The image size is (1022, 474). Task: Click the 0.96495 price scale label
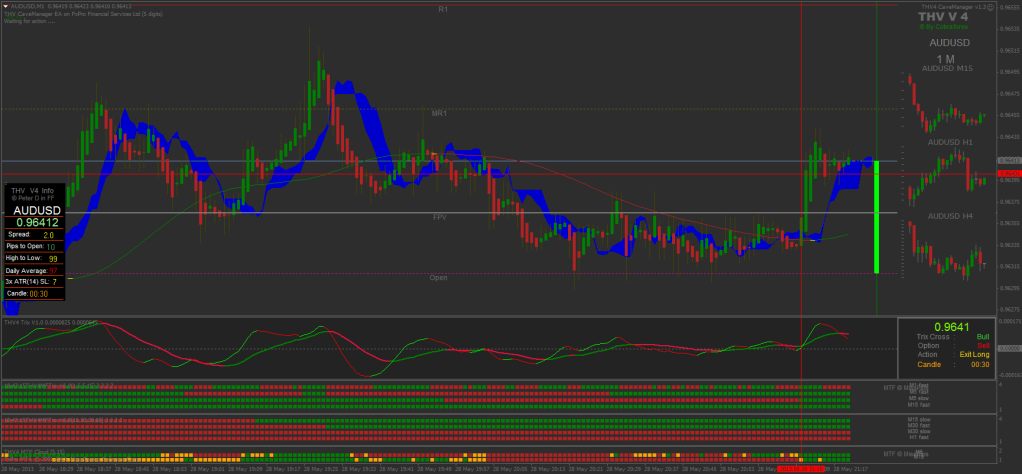click(1009, 72)
